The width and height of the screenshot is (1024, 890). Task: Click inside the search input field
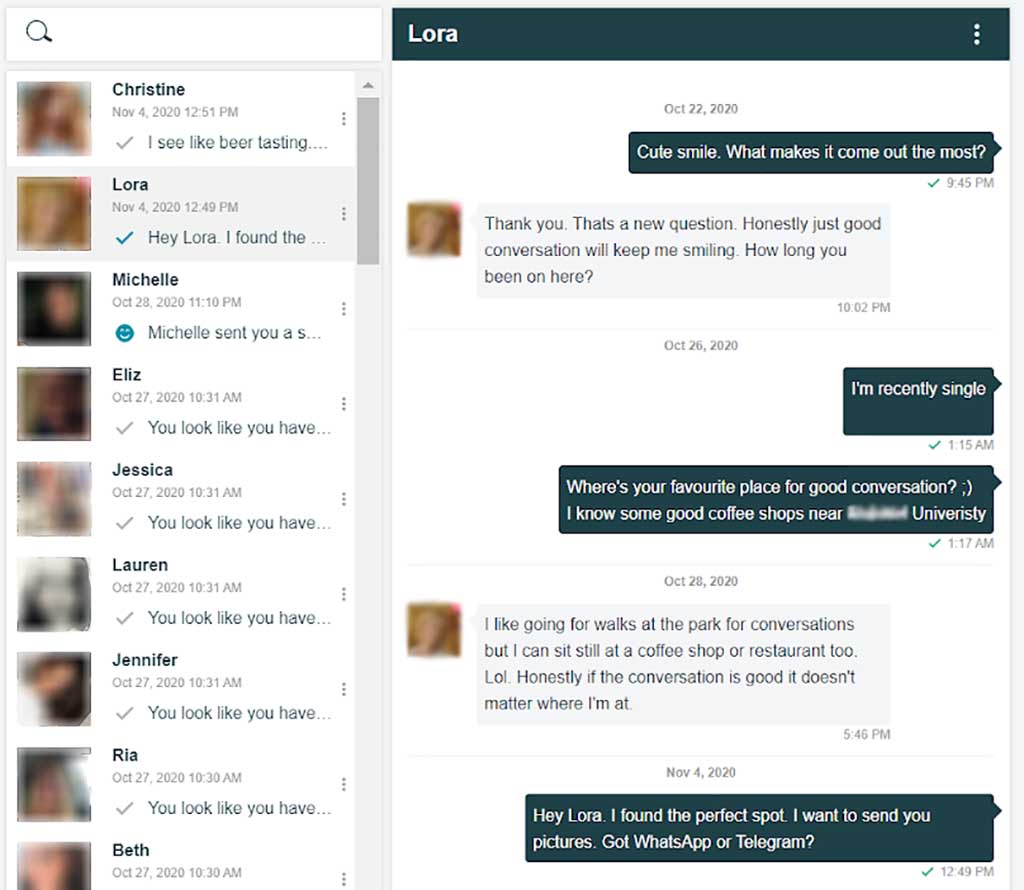[200, 31]
